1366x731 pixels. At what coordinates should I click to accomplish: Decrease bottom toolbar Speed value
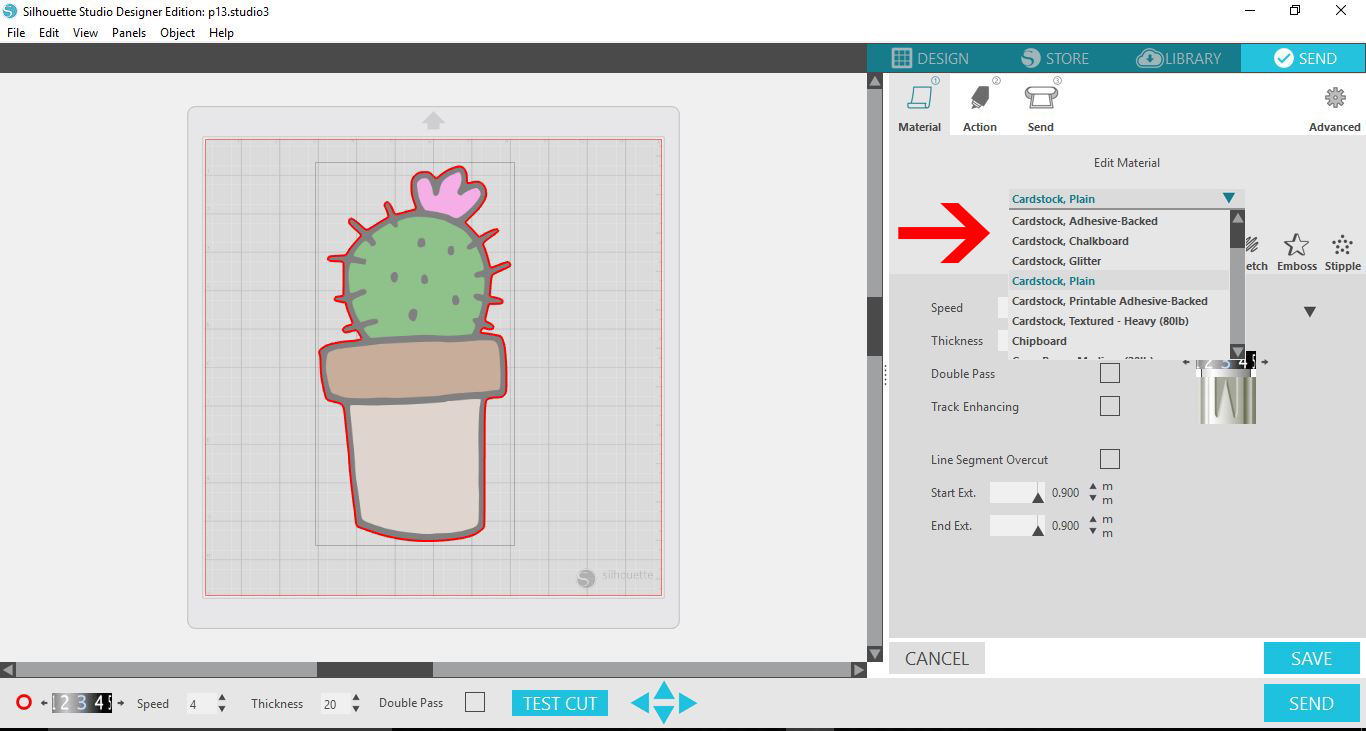[222, 709]
